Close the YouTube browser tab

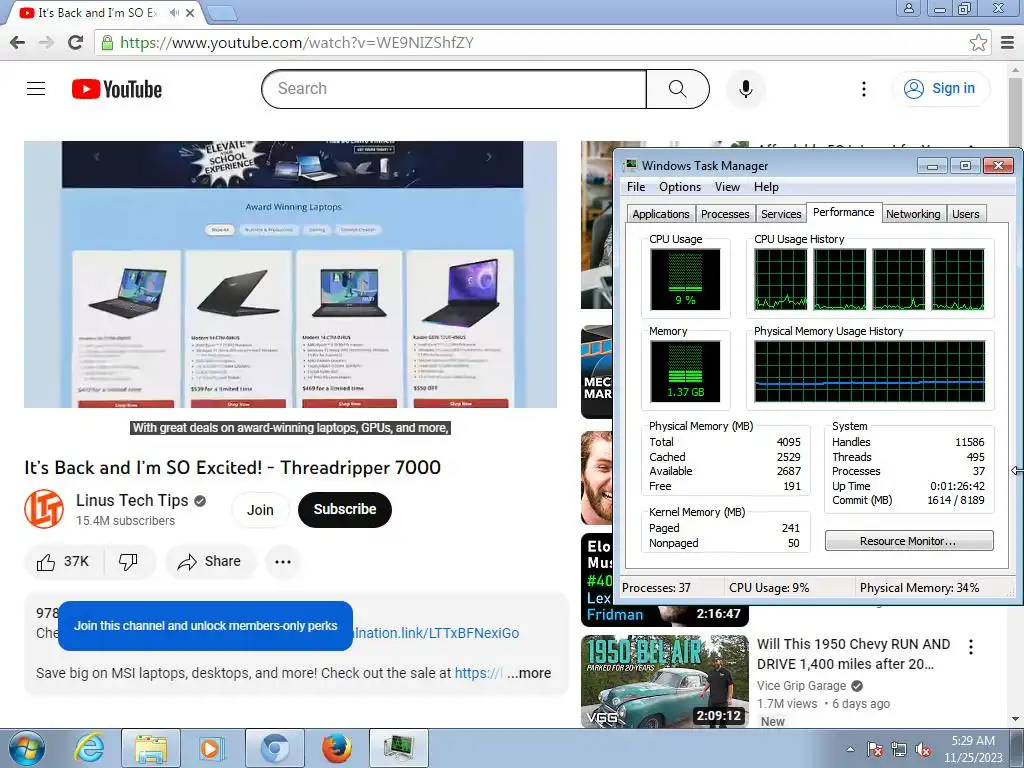pyautogui.click(x=190, y=12)
